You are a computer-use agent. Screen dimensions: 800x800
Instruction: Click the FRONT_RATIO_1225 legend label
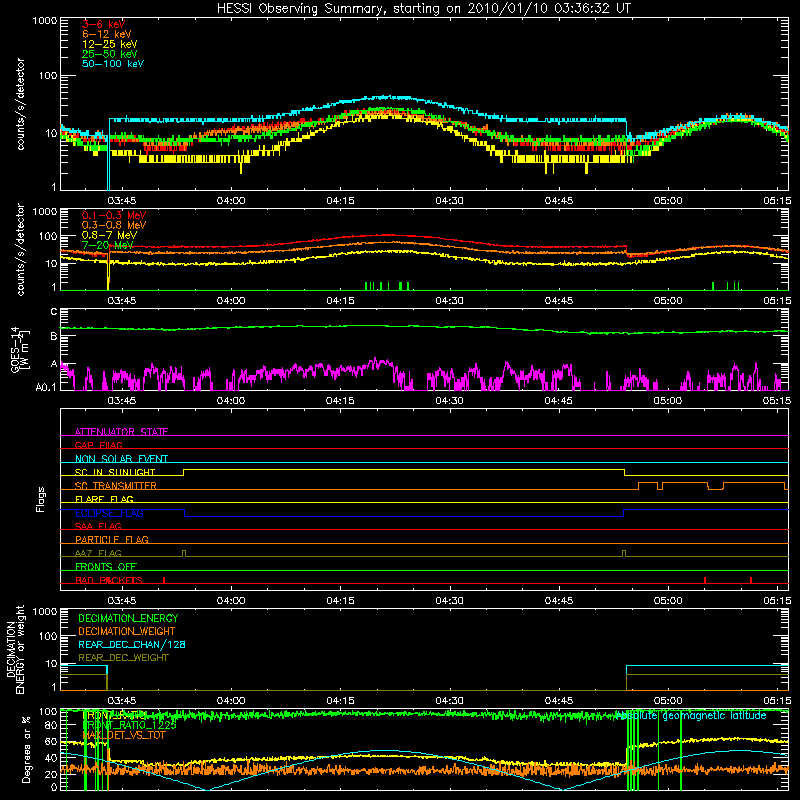coord(129,726)
